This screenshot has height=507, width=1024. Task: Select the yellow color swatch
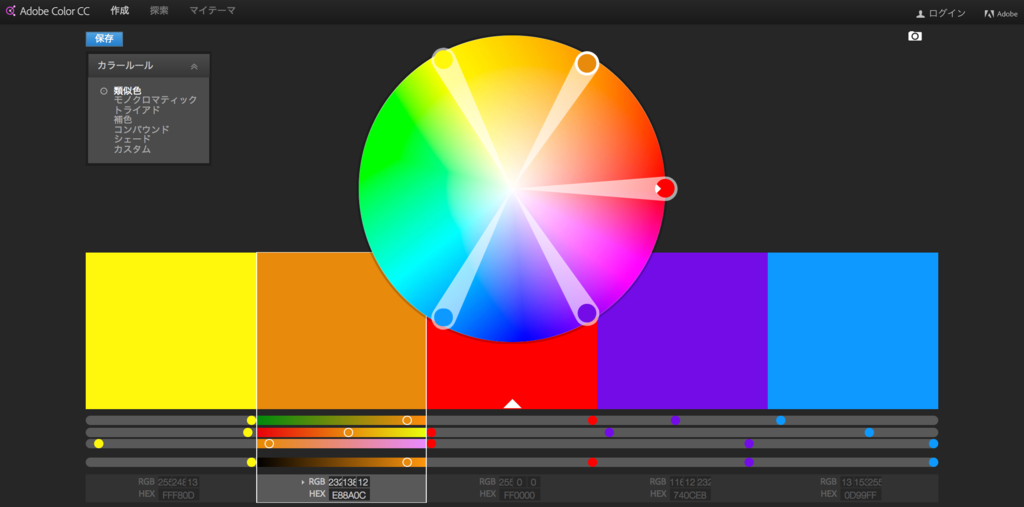click(x=171, y=331)
